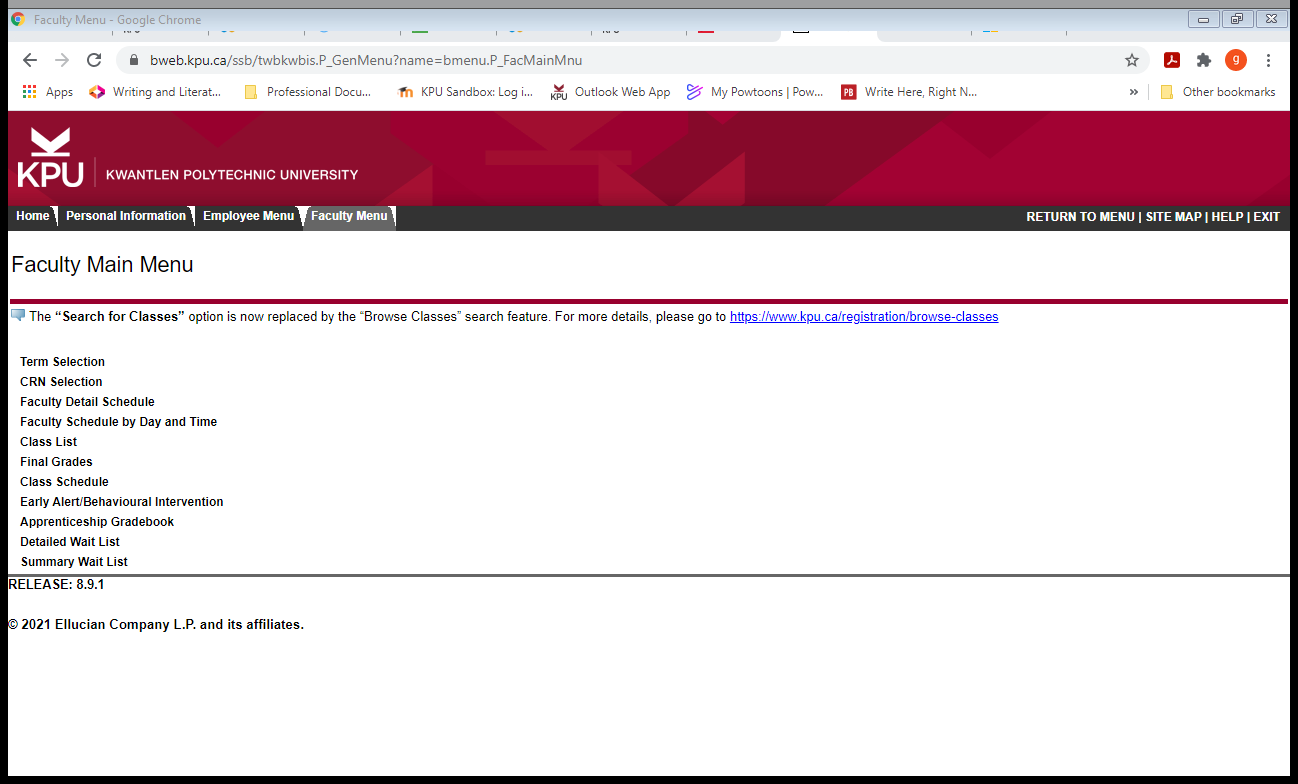Open the Personal Information menu
This screenshot has width=1298, height=784.
(x=126, y=216)
